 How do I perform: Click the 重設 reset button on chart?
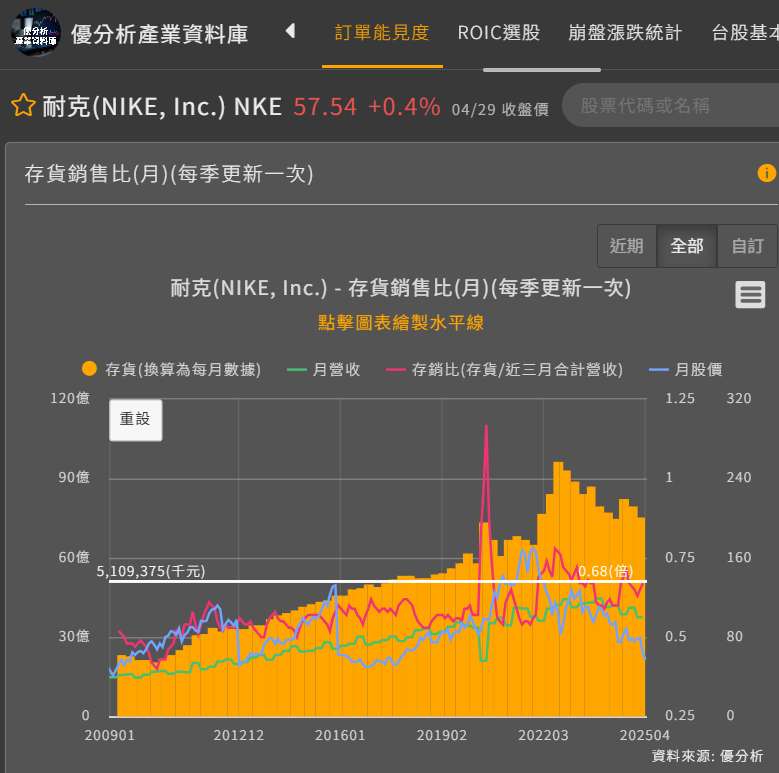(136, 420)
